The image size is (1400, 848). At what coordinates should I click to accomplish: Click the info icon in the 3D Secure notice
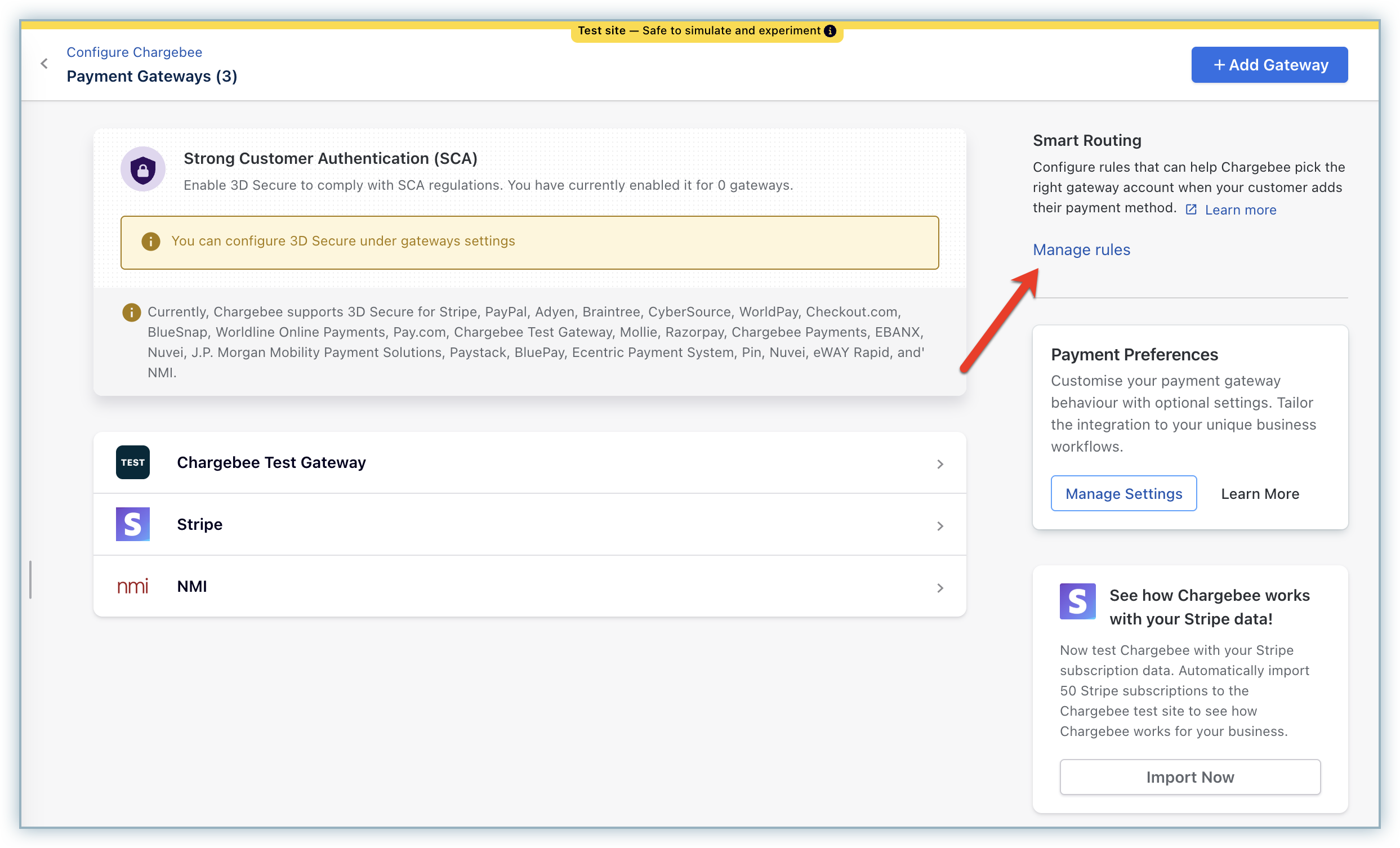coord(150,242)
